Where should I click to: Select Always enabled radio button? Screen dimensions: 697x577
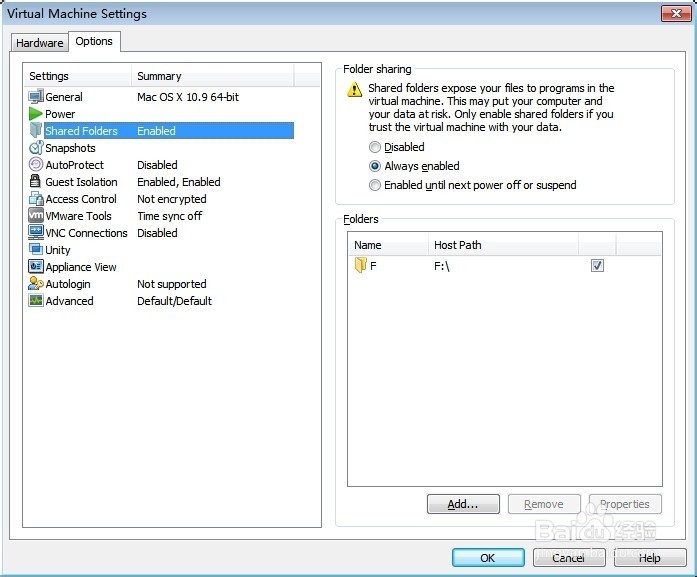tap(375, 166)
